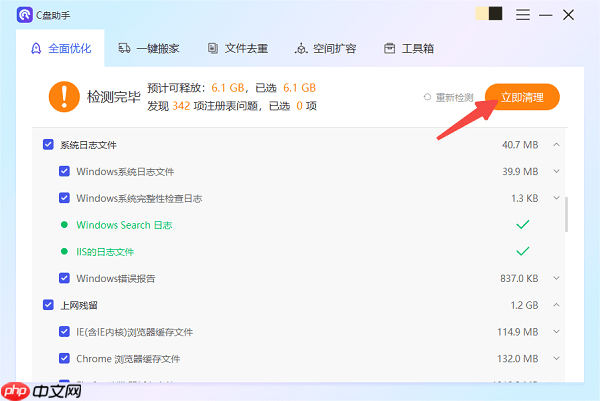This screenshot has height=401, width=600.
Task: Click the 空间扩容 expansion icon
Action: click(x=301, y=48)
